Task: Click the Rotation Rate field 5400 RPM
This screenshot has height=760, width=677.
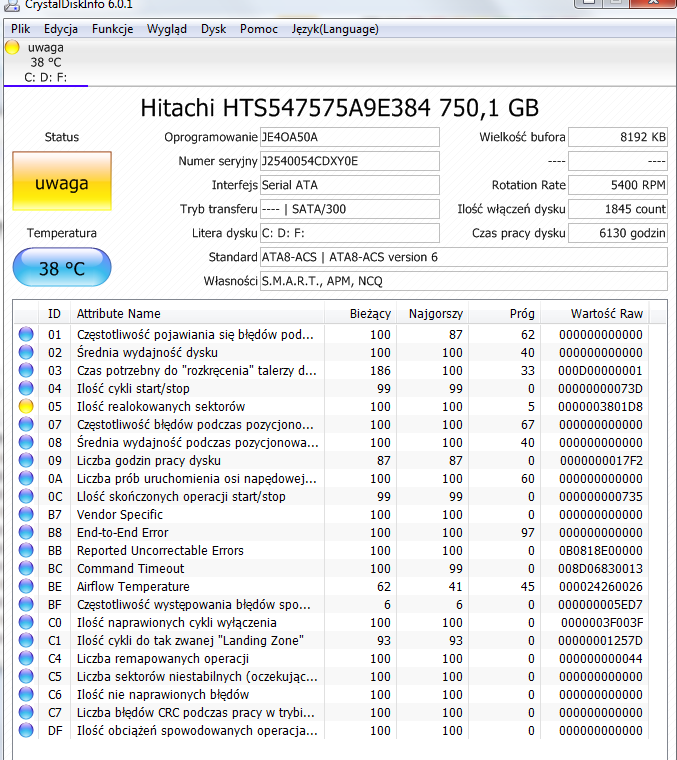Action: coord(618,185)
